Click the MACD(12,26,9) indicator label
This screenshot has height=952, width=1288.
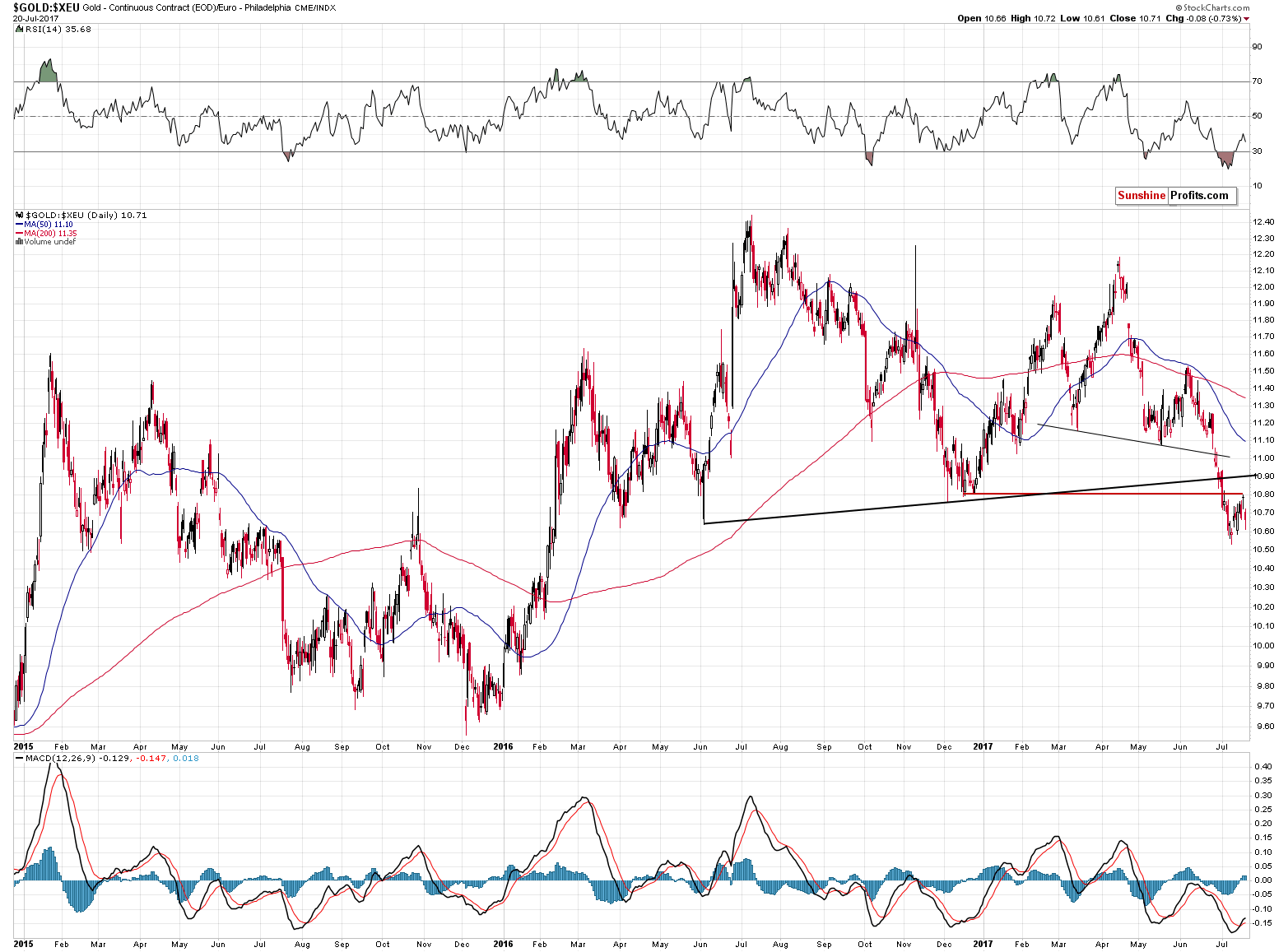(x=58, y=758)
